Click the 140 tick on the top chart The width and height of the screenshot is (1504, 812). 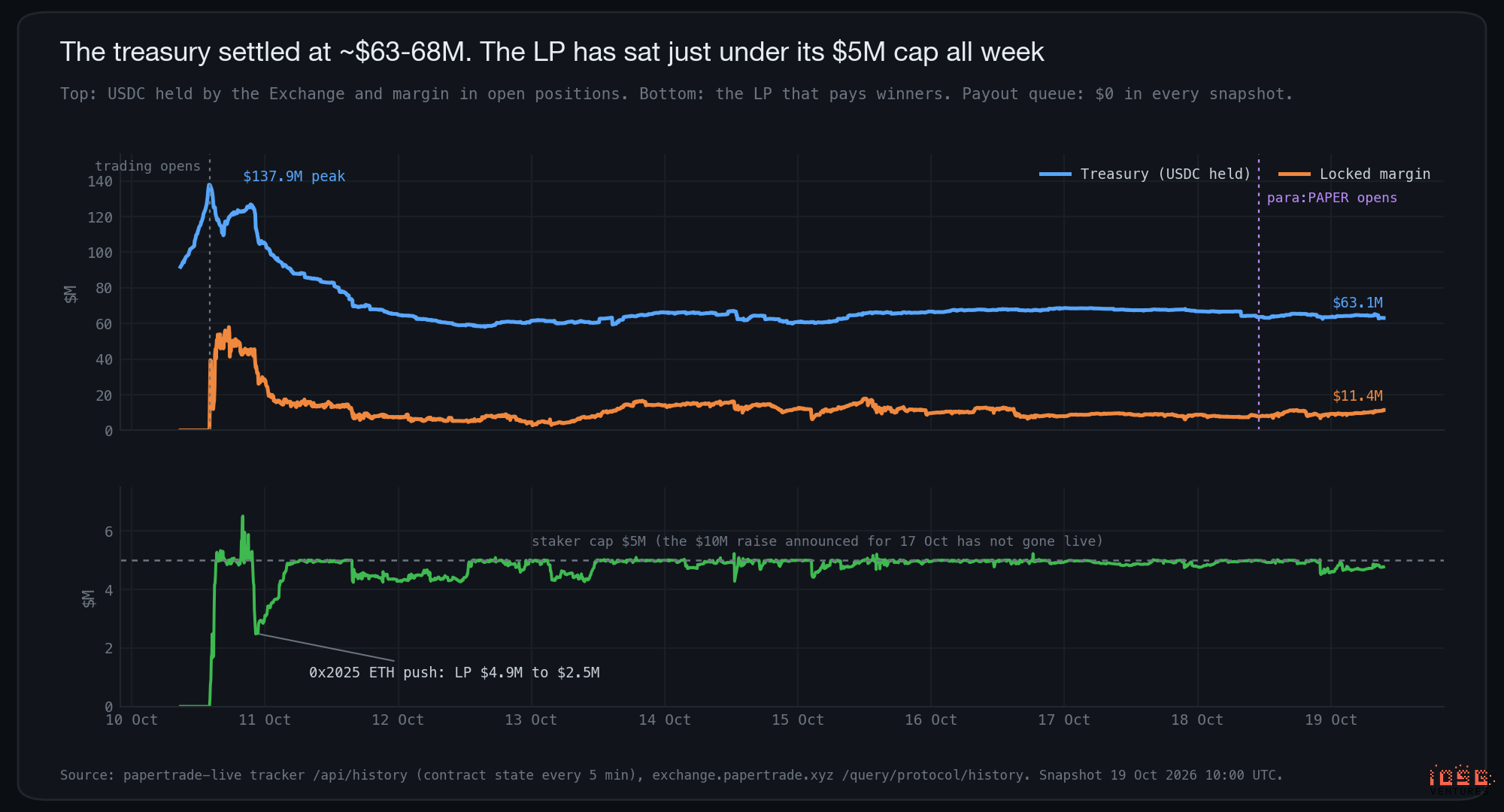(100, 181)
